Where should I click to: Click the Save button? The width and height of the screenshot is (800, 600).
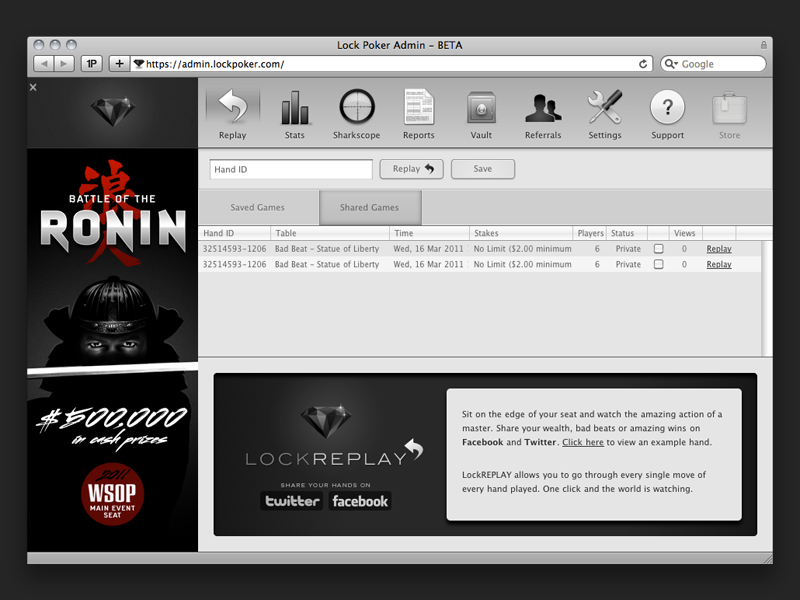[x=483, y=169]
